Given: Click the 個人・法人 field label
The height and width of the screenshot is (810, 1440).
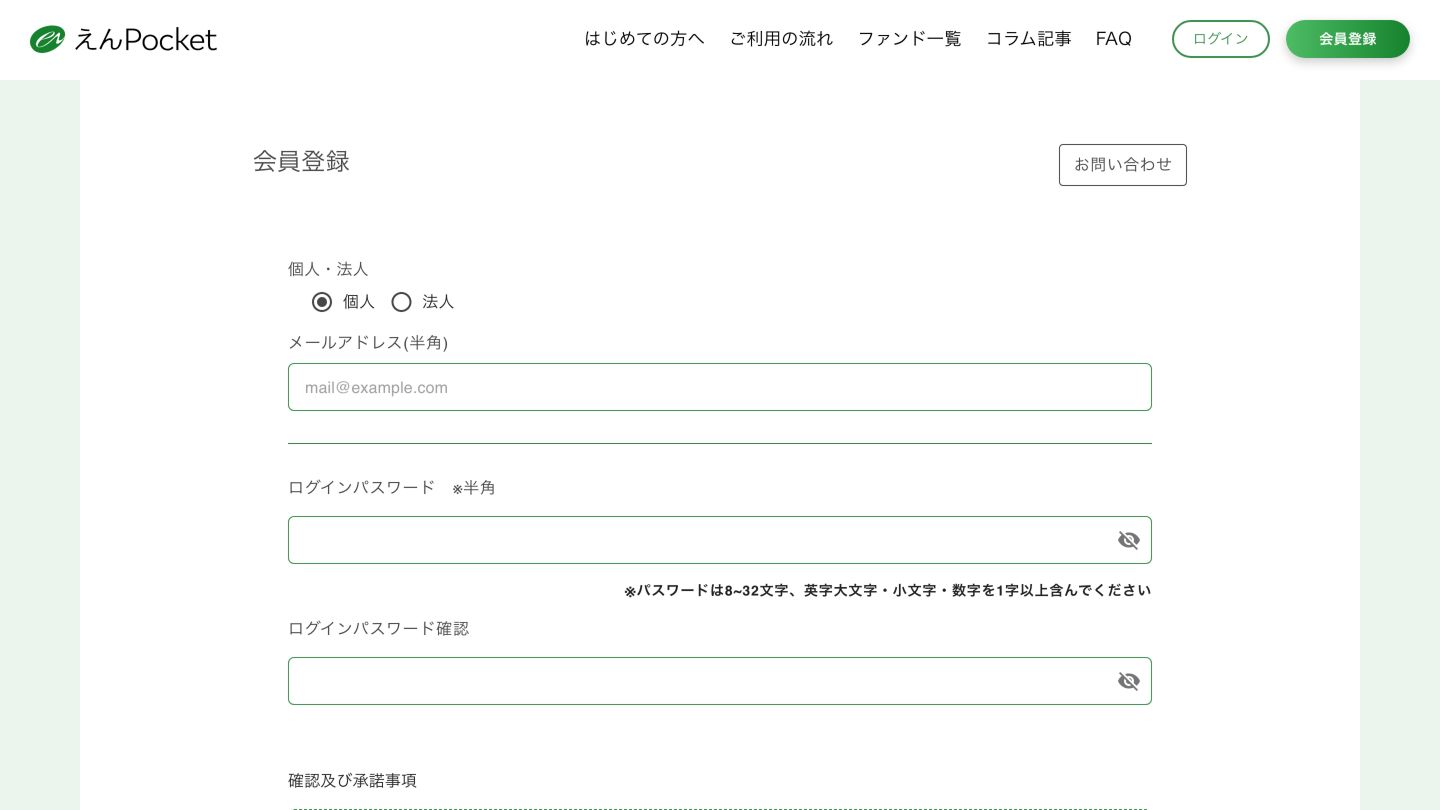Looking at the screenshot, I should [x=328, y=269].
